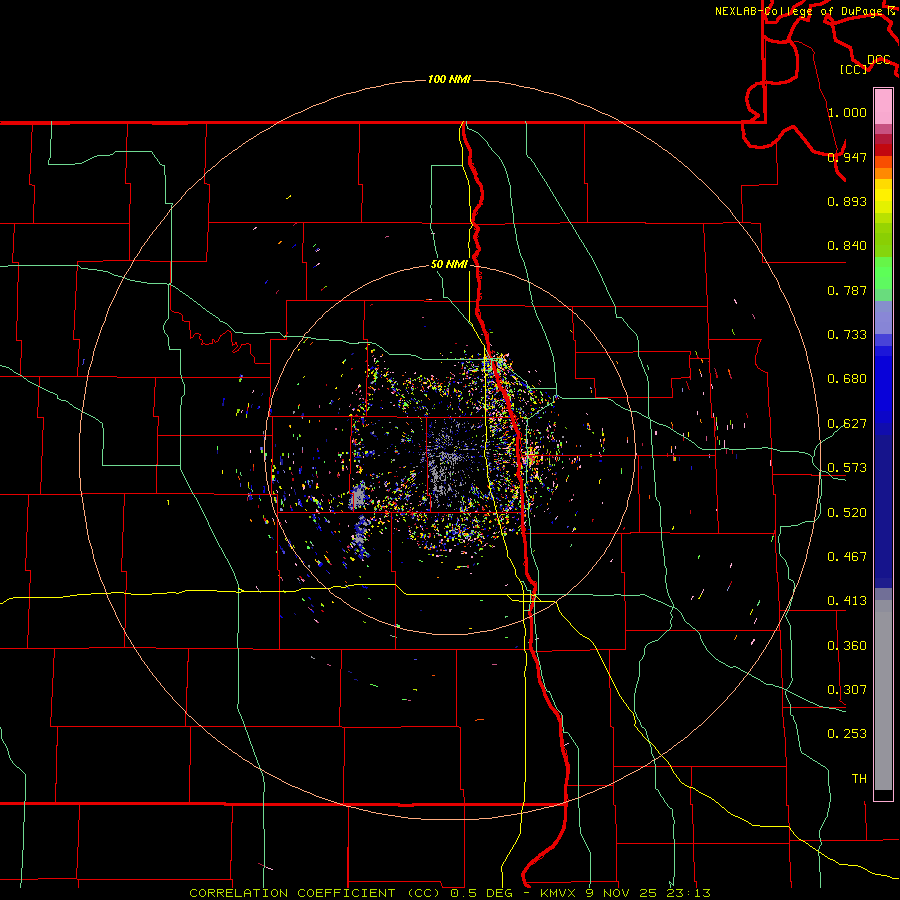
Task: Click the TH threshold label on the scale
Action: pos(859,778)
